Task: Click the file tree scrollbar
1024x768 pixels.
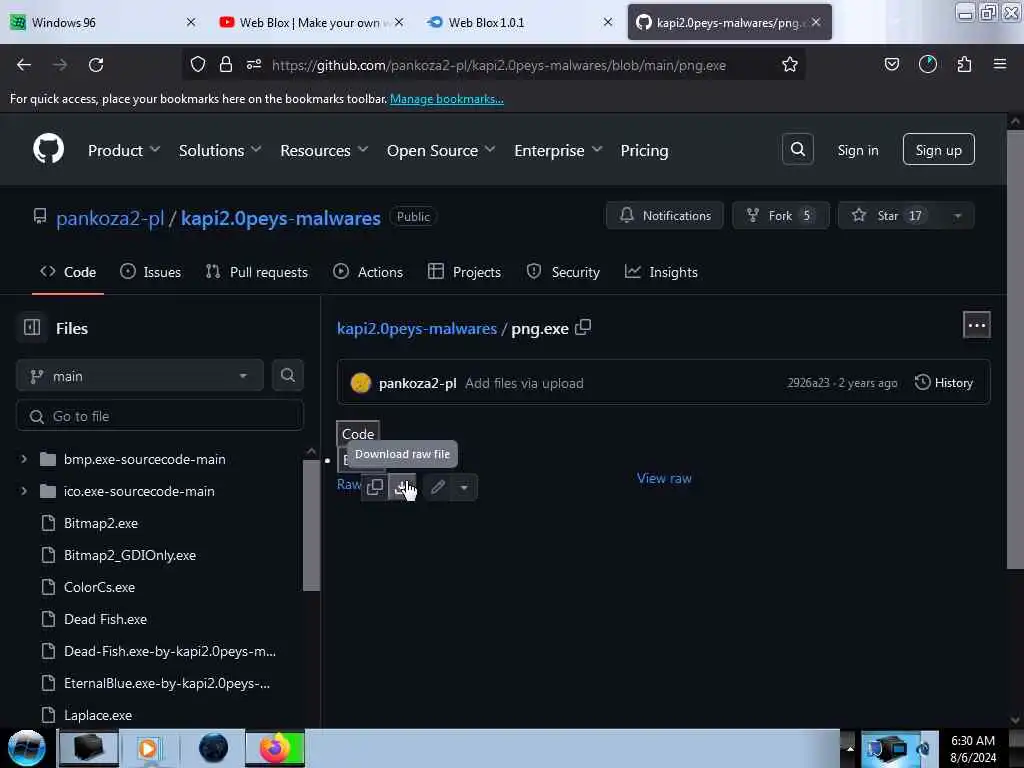Action: pyautogui.click(x=312, y=524)
